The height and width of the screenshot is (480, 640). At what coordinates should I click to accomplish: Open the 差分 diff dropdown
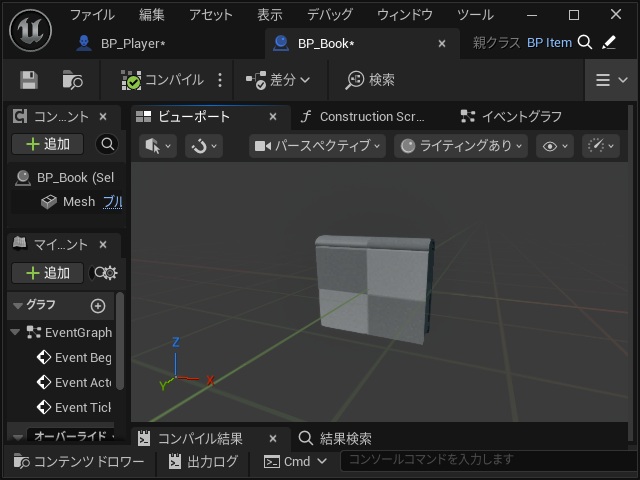[278, 80]
